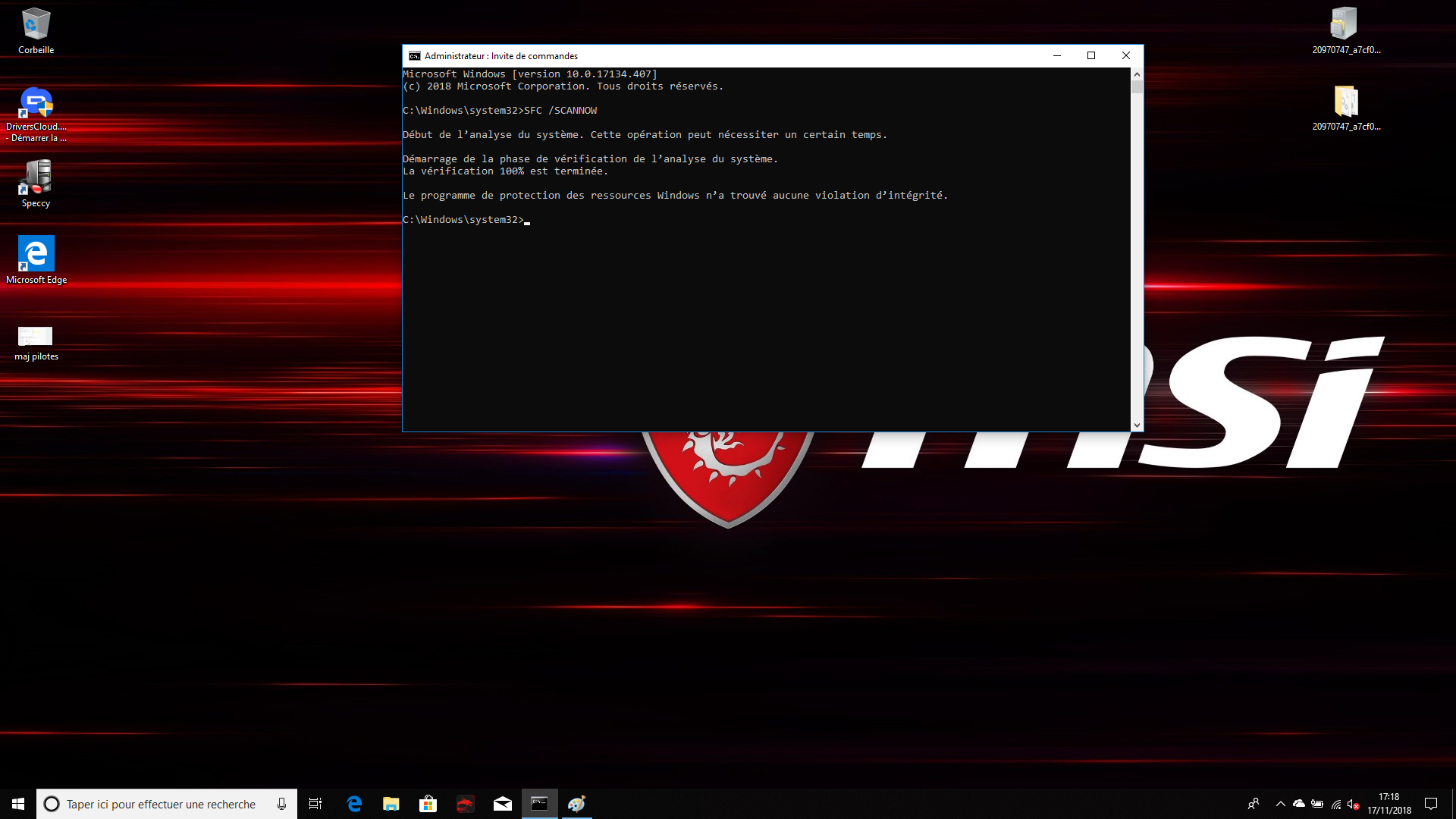This screenshot has height=819, width=1456.
Task: Open the command prompt title bar system menu icon
Action: click(x=414, y=56)
